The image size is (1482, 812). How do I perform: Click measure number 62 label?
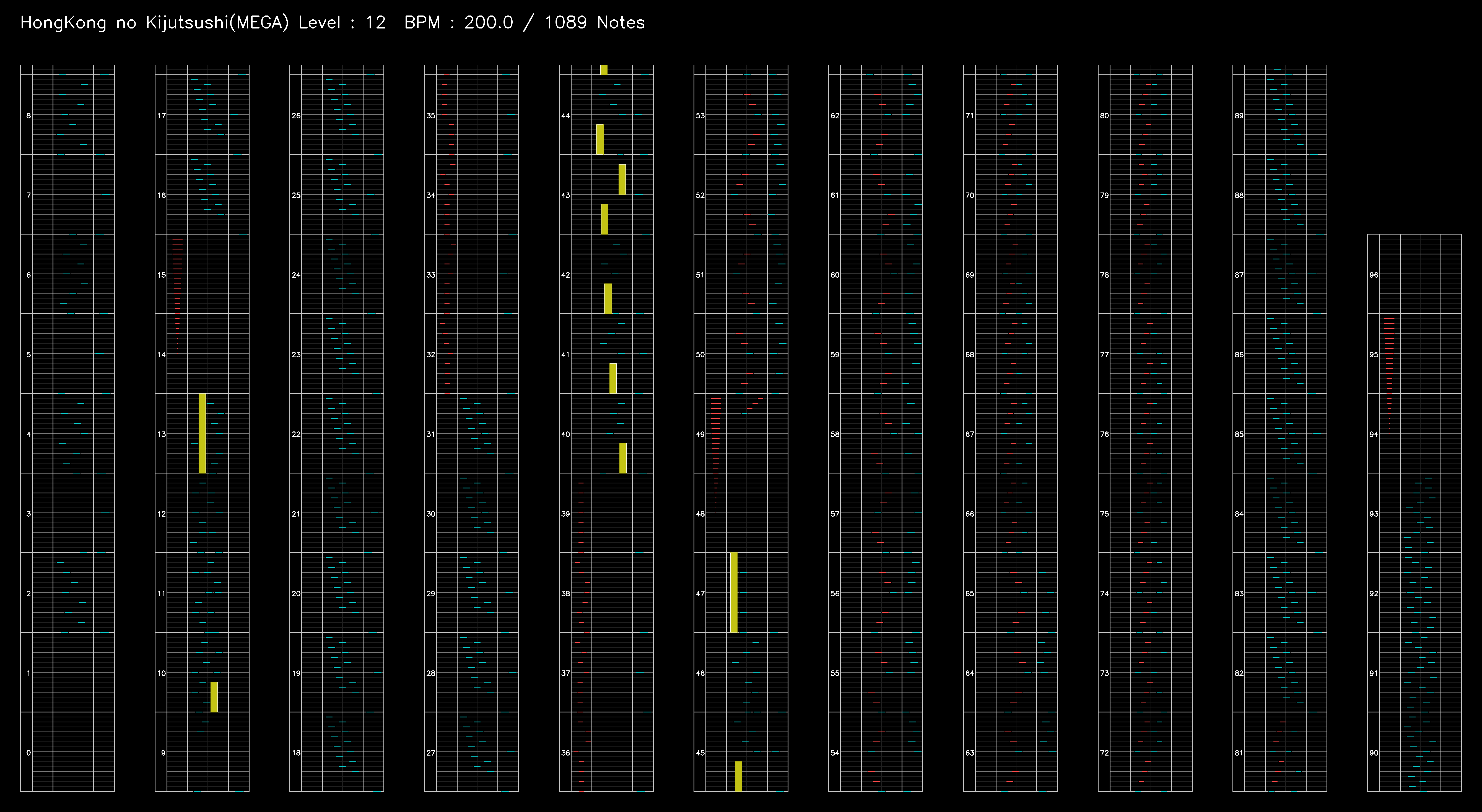[x=834, y=116]
